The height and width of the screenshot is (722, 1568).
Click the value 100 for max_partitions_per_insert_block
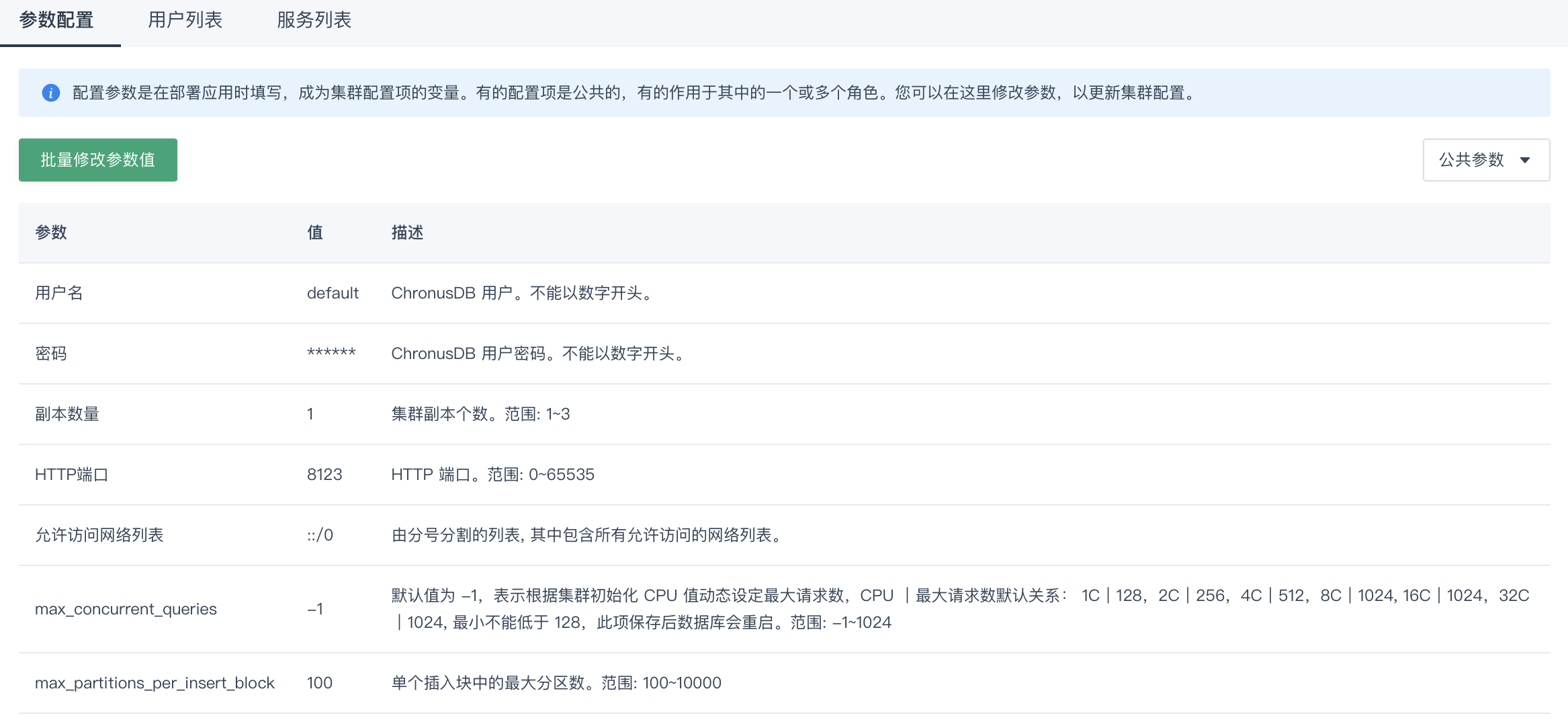320,683
